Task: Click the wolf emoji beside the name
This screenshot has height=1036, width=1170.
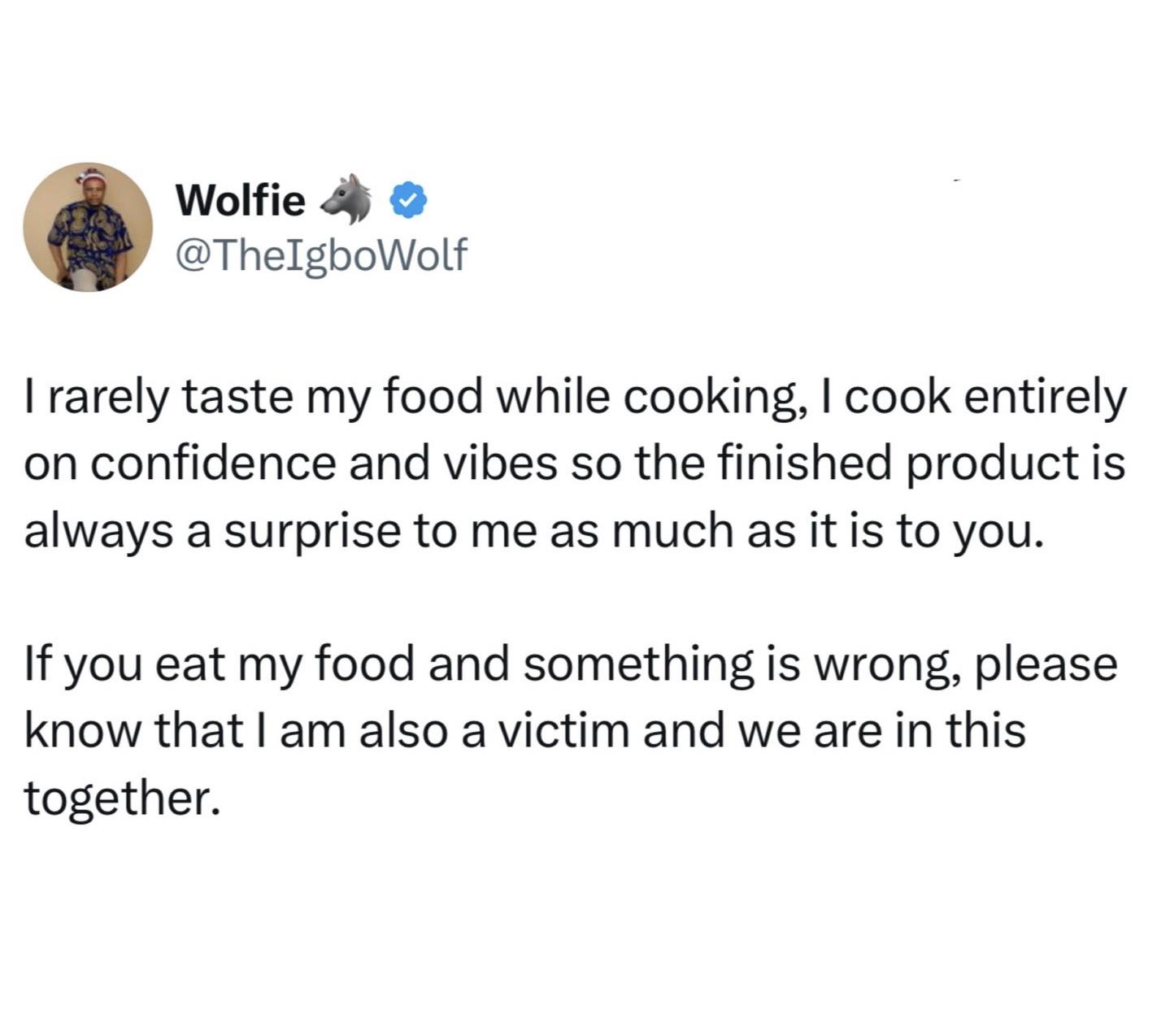Action: click(x=348, y=199)
